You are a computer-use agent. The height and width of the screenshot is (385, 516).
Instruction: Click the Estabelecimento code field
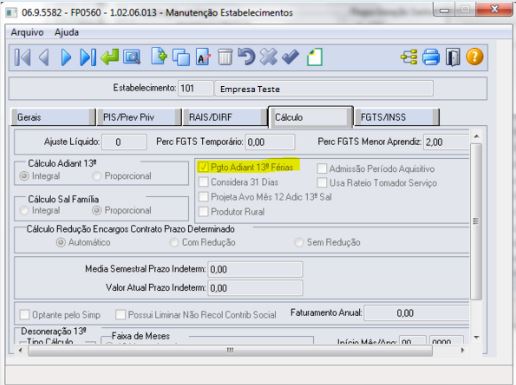click(196, 88)
